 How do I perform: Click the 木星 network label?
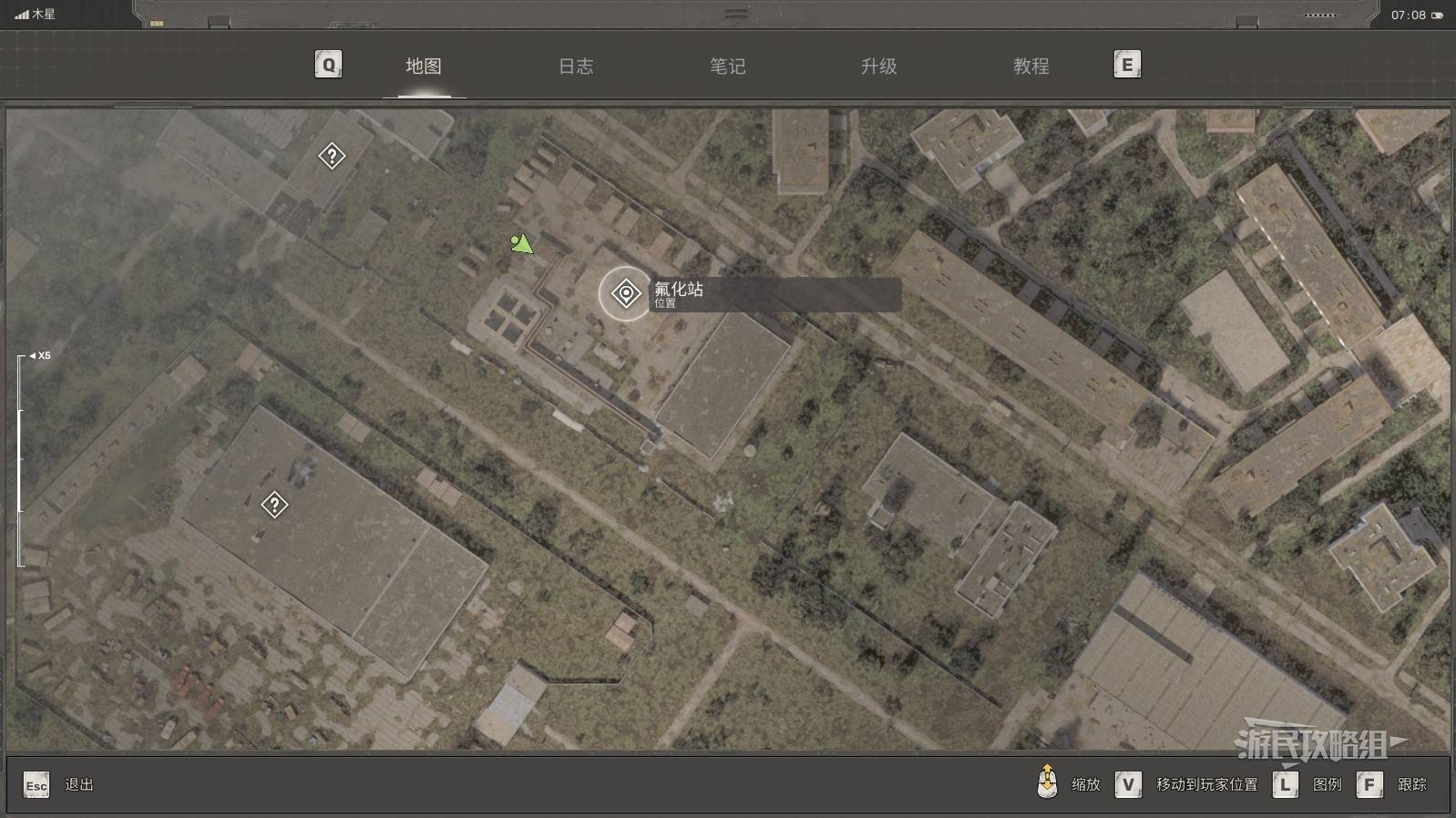(x=44, y=15)
